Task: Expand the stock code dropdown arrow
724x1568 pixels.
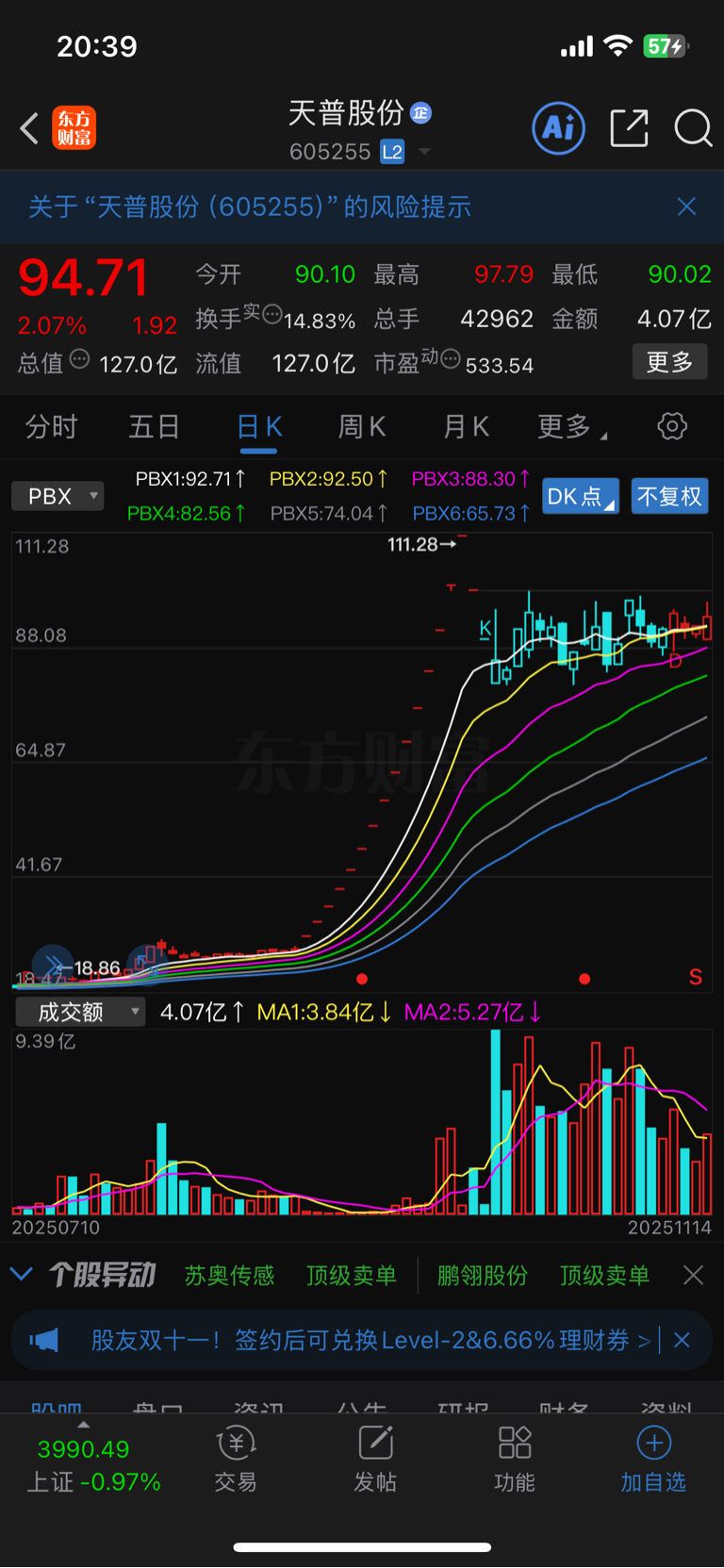Action: (x=424, y=152)
